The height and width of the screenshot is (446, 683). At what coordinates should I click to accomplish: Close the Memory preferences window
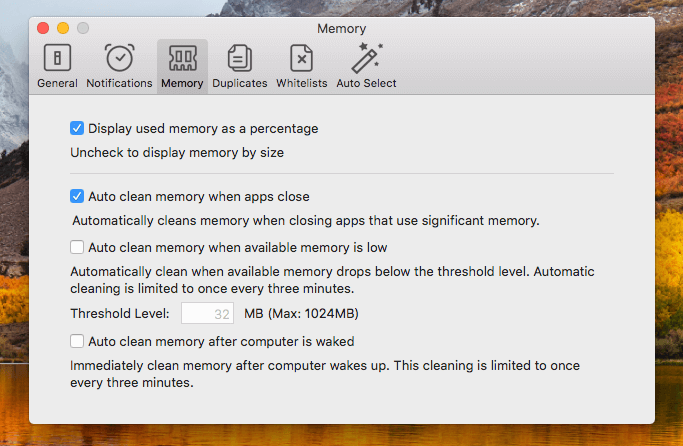43,28
